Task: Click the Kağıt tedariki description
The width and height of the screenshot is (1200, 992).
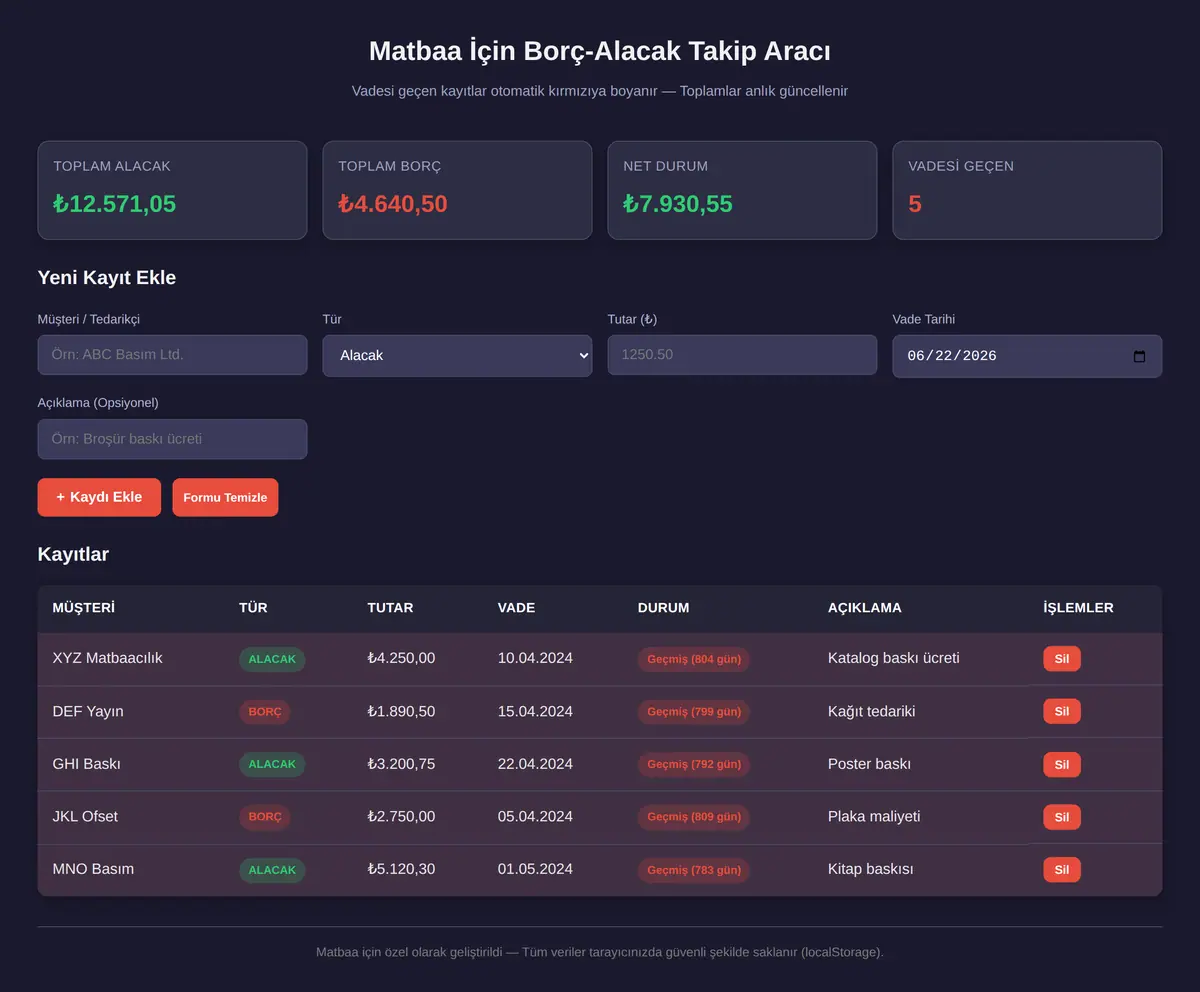Action: 871,711
